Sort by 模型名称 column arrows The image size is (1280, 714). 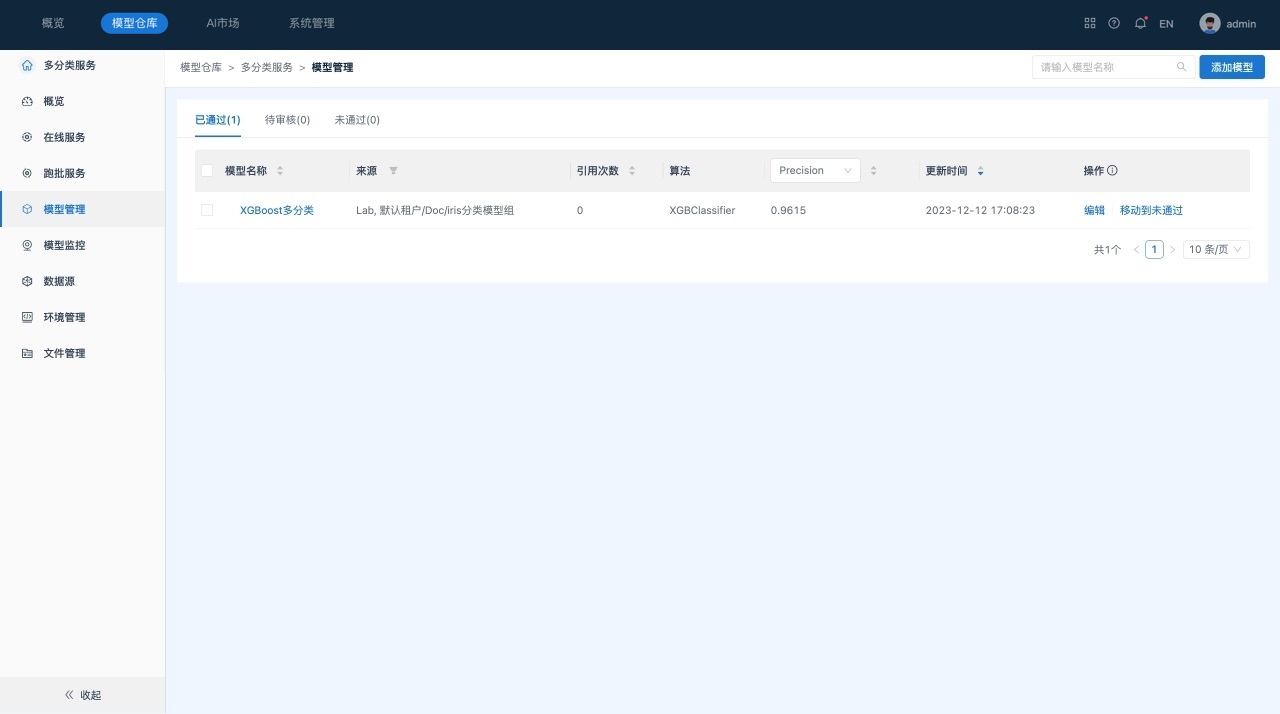[x=280, y=171]
